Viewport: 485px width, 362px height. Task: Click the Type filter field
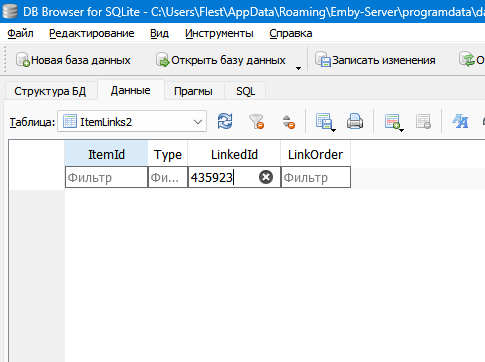[x=168, y=177]
